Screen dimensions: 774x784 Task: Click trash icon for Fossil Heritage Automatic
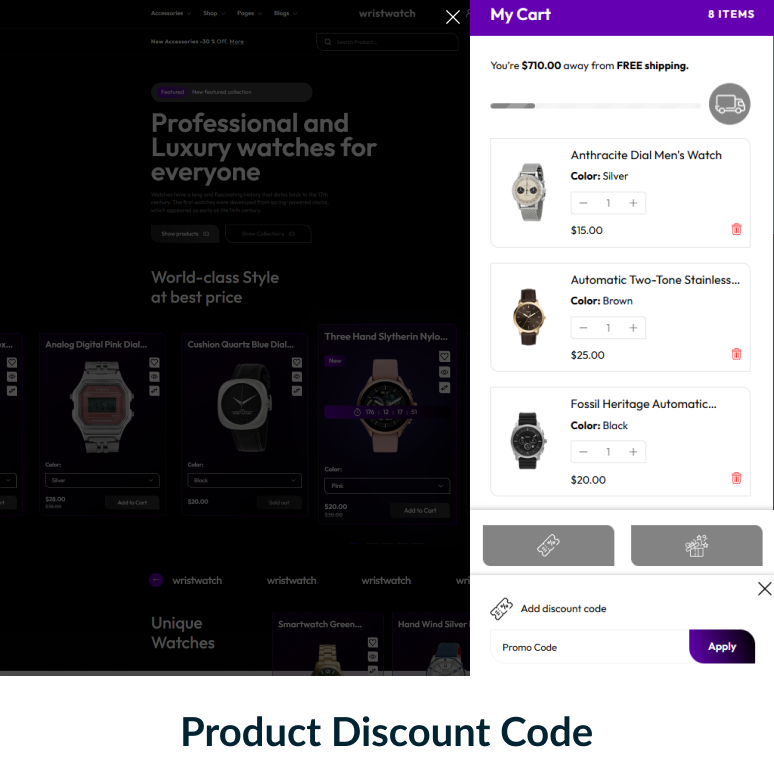736,478
